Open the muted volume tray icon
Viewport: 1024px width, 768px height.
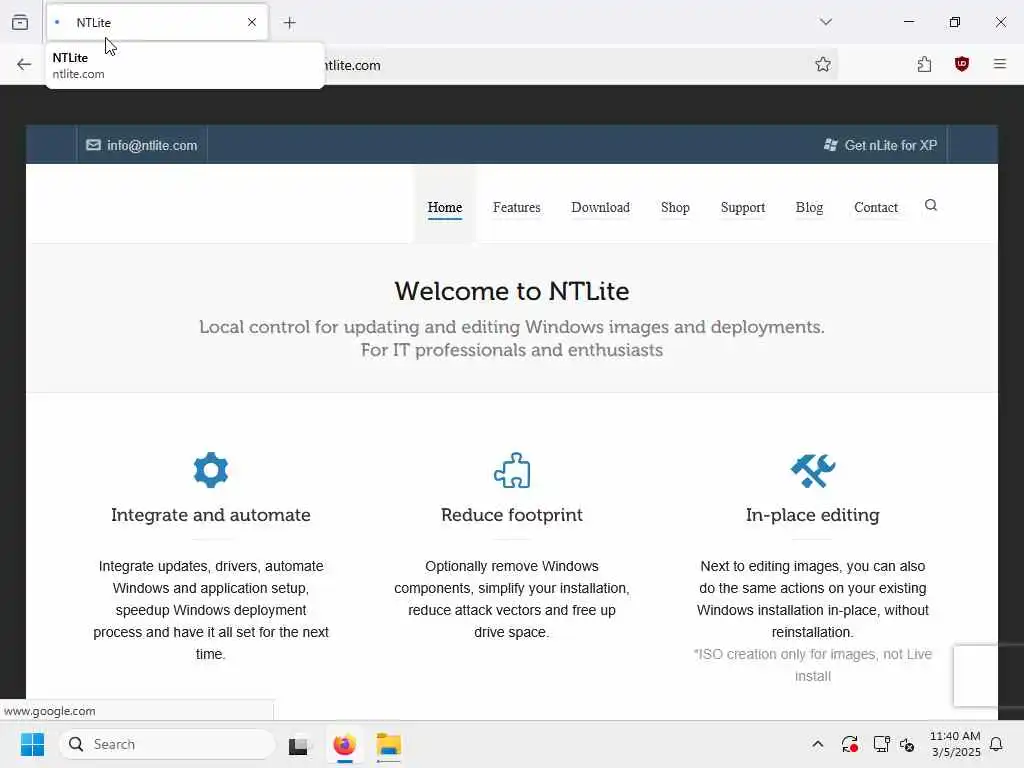pos(907,744)
